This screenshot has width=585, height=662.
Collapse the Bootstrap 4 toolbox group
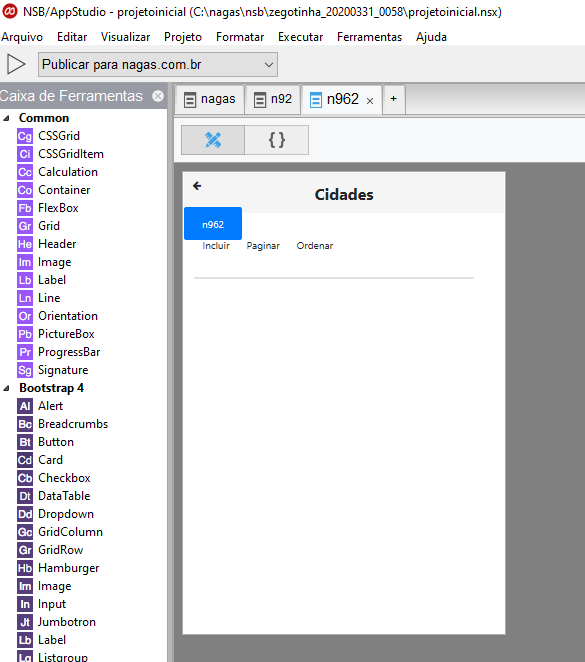[x=6, y=388]
